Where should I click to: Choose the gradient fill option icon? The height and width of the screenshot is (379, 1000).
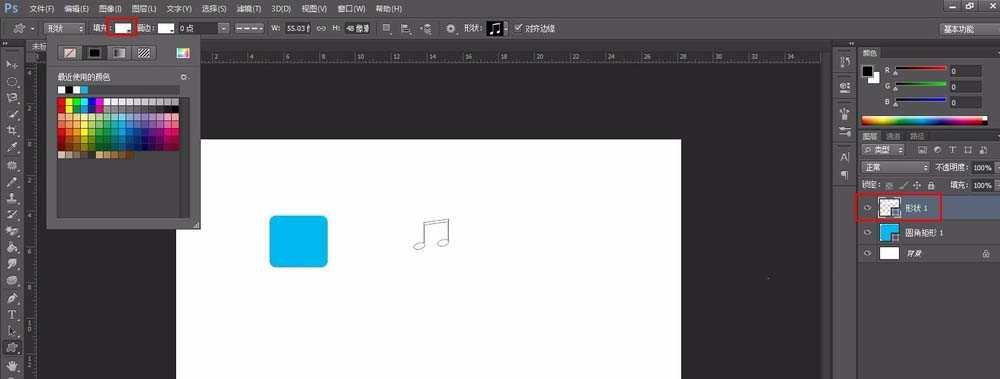coord(119,53)
